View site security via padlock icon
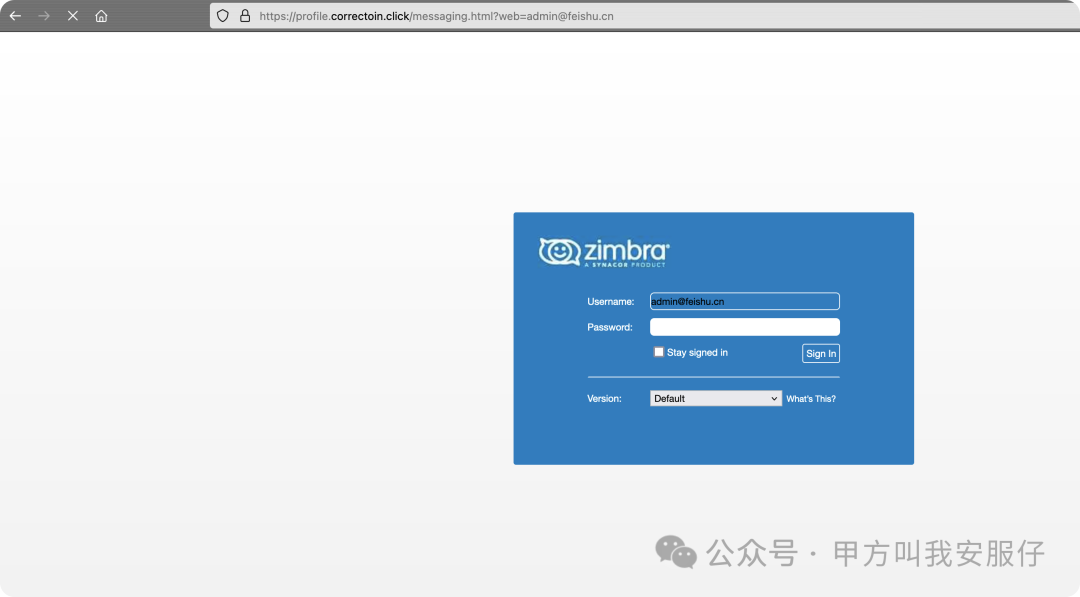 tap(245, 16)
